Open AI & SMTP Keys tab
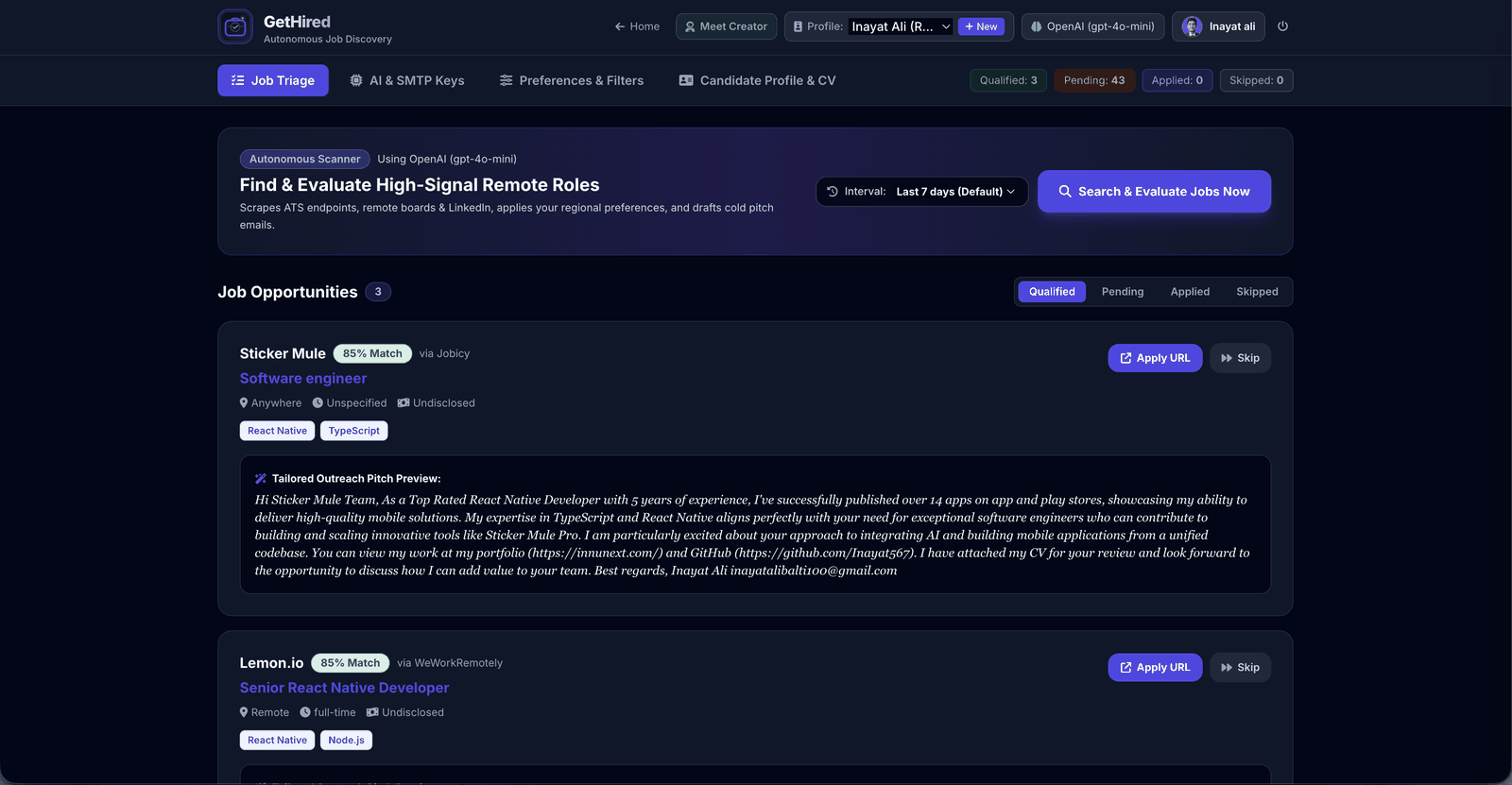Viewport: 1512px width, 785px height. click(407, 80)
